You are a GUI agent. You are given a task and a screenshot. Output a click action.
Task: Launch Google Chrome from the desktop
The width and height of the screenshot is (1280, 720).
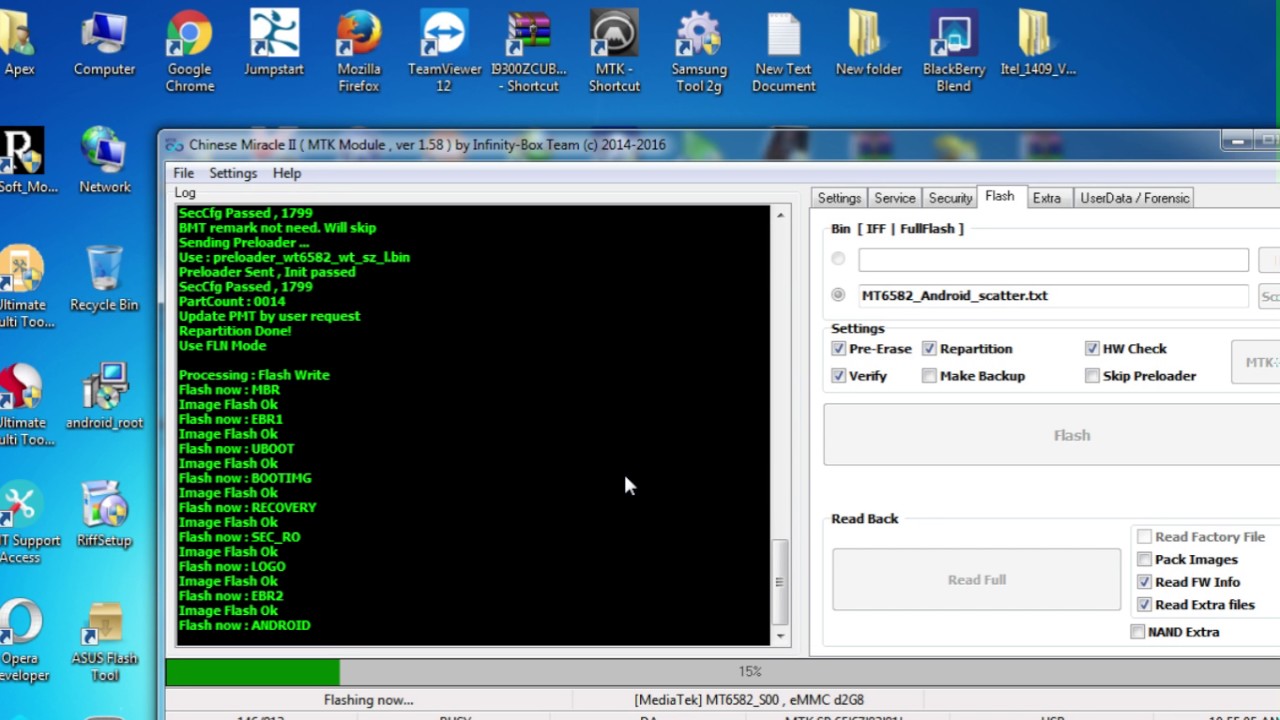click(189, 52)
